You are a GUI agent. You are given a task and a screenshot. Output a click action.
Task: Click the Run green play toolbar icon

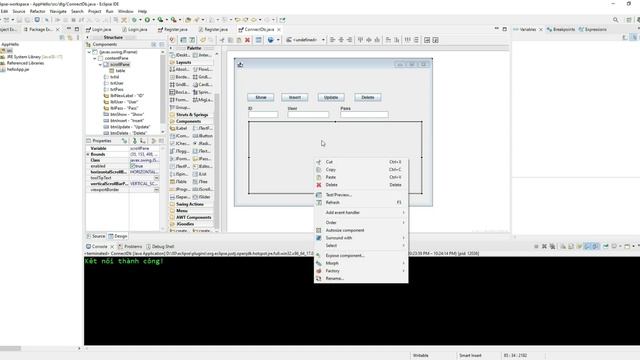tap(147, 20)
